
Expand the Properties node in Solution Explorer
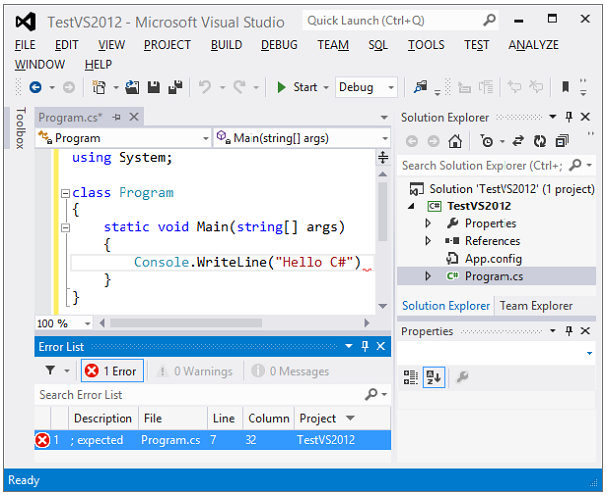pos(428,223)
